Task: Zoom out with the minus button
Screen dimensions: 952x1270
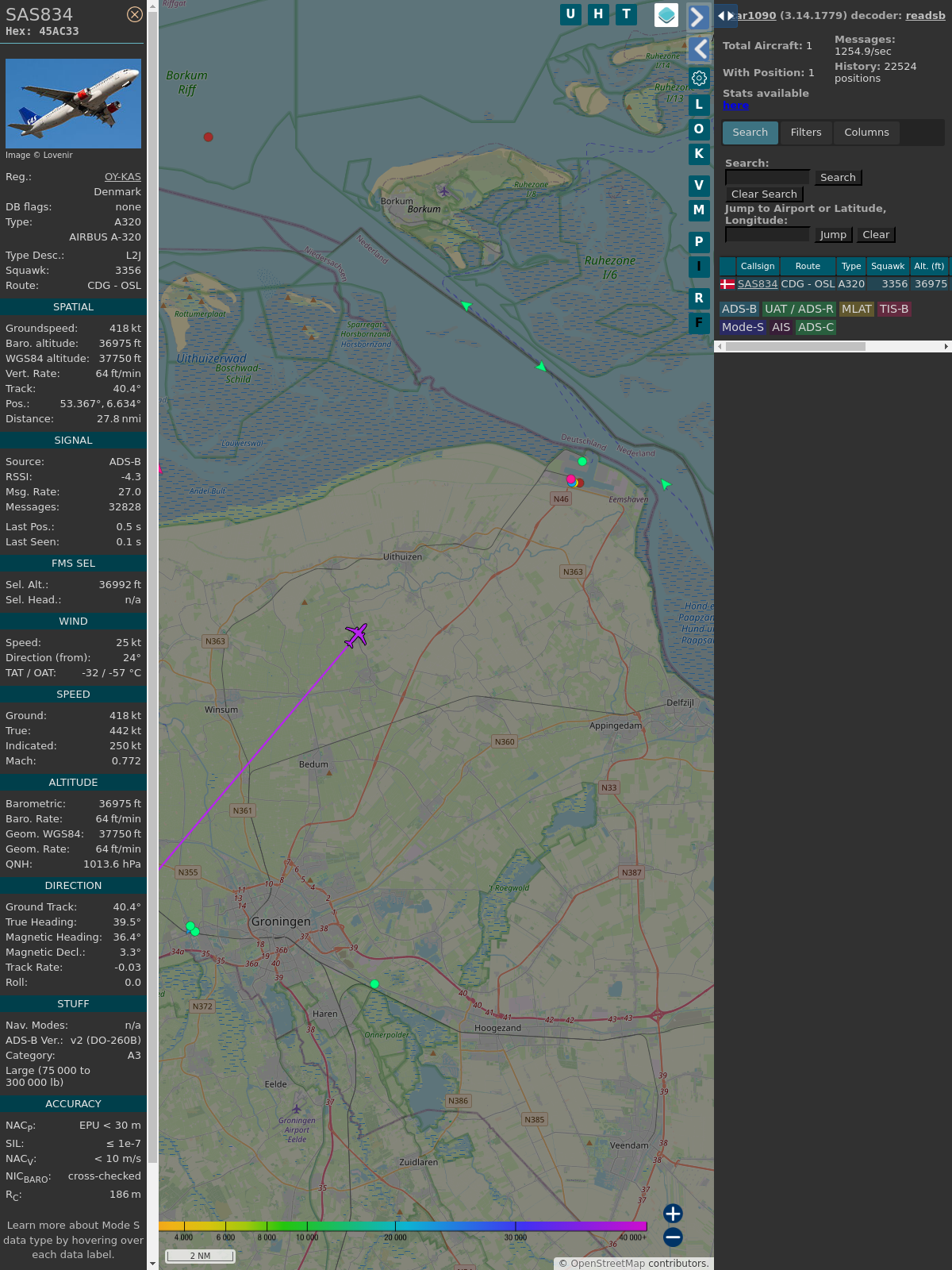Action: [x=673, y=1237]
